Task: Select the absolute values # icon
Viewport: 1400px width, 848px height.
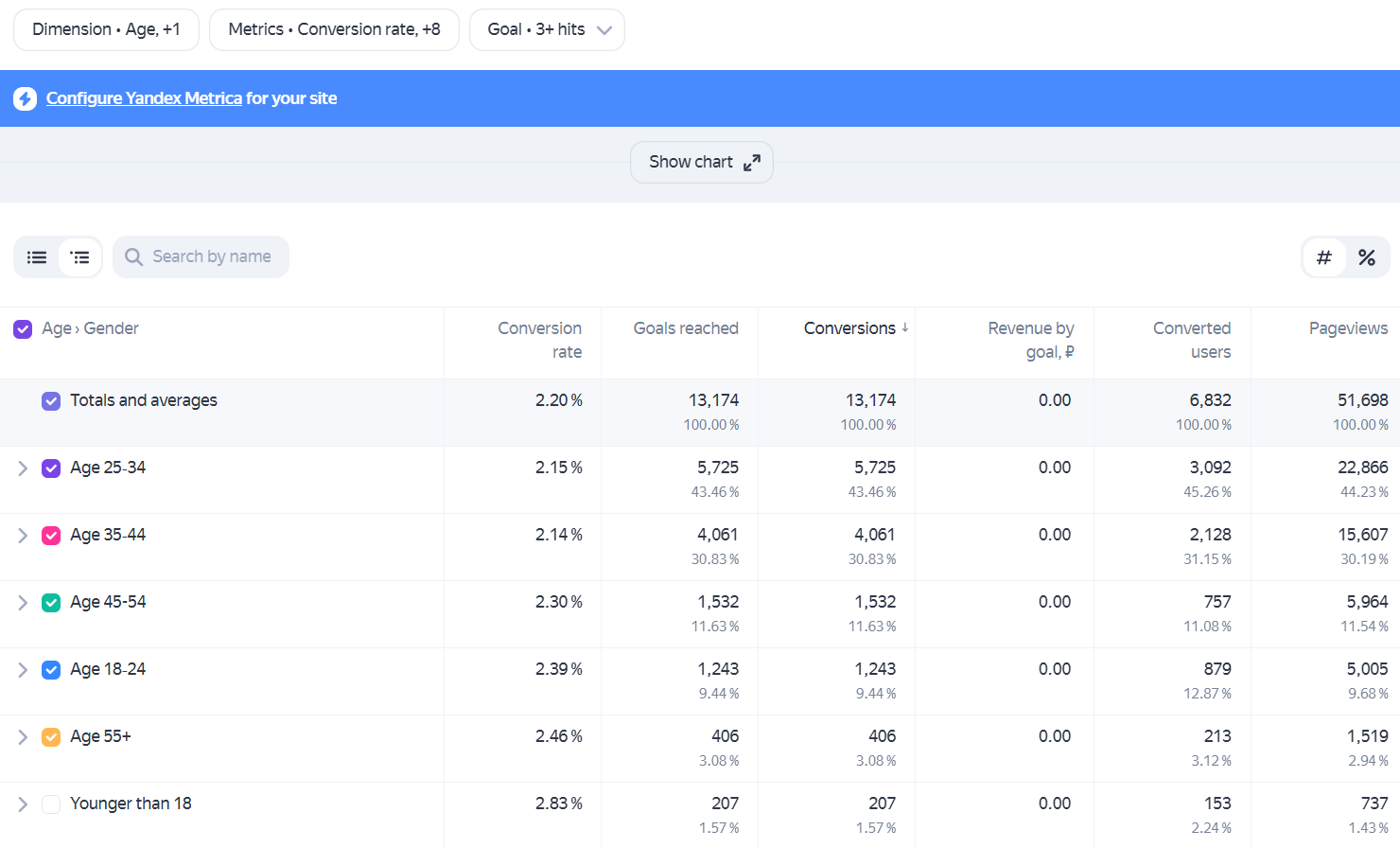Action: (x=1324, y=257)
